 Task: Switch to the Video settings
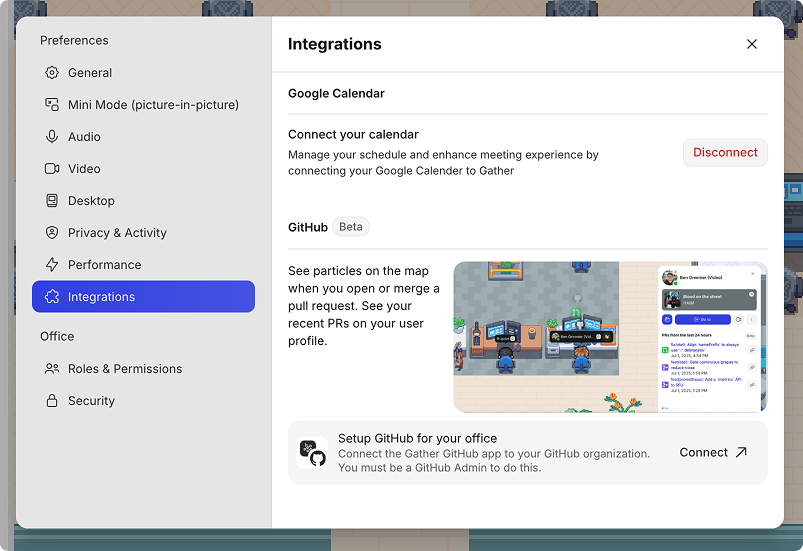(x=143, y=168)
